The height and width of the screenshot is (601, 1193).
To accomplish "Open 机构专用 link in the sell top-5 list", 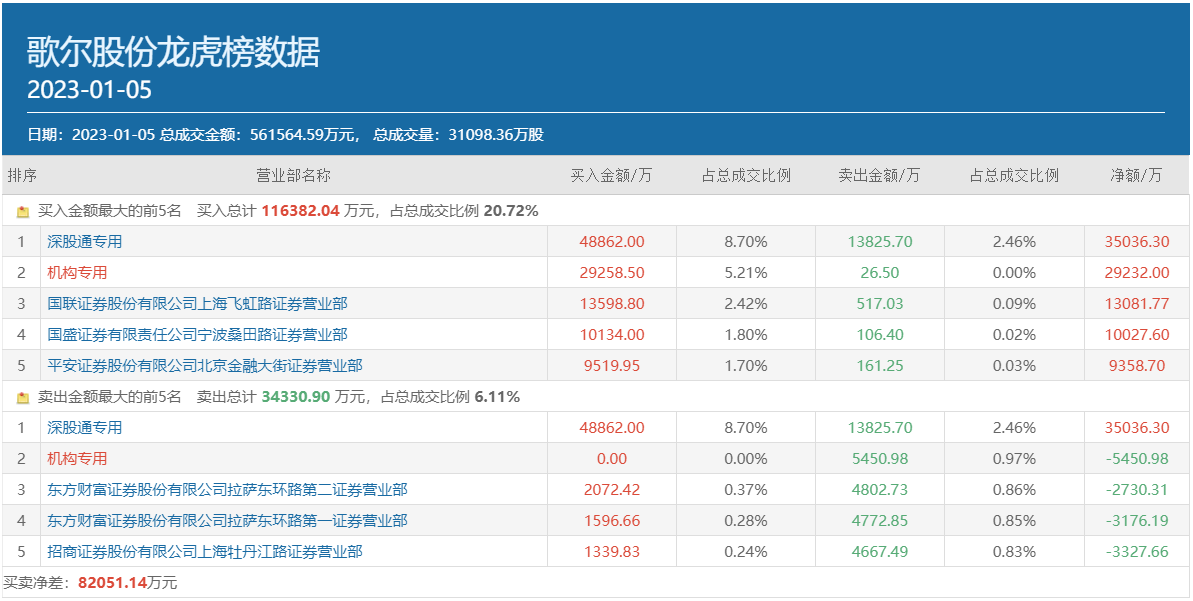I will click(77, 459).
